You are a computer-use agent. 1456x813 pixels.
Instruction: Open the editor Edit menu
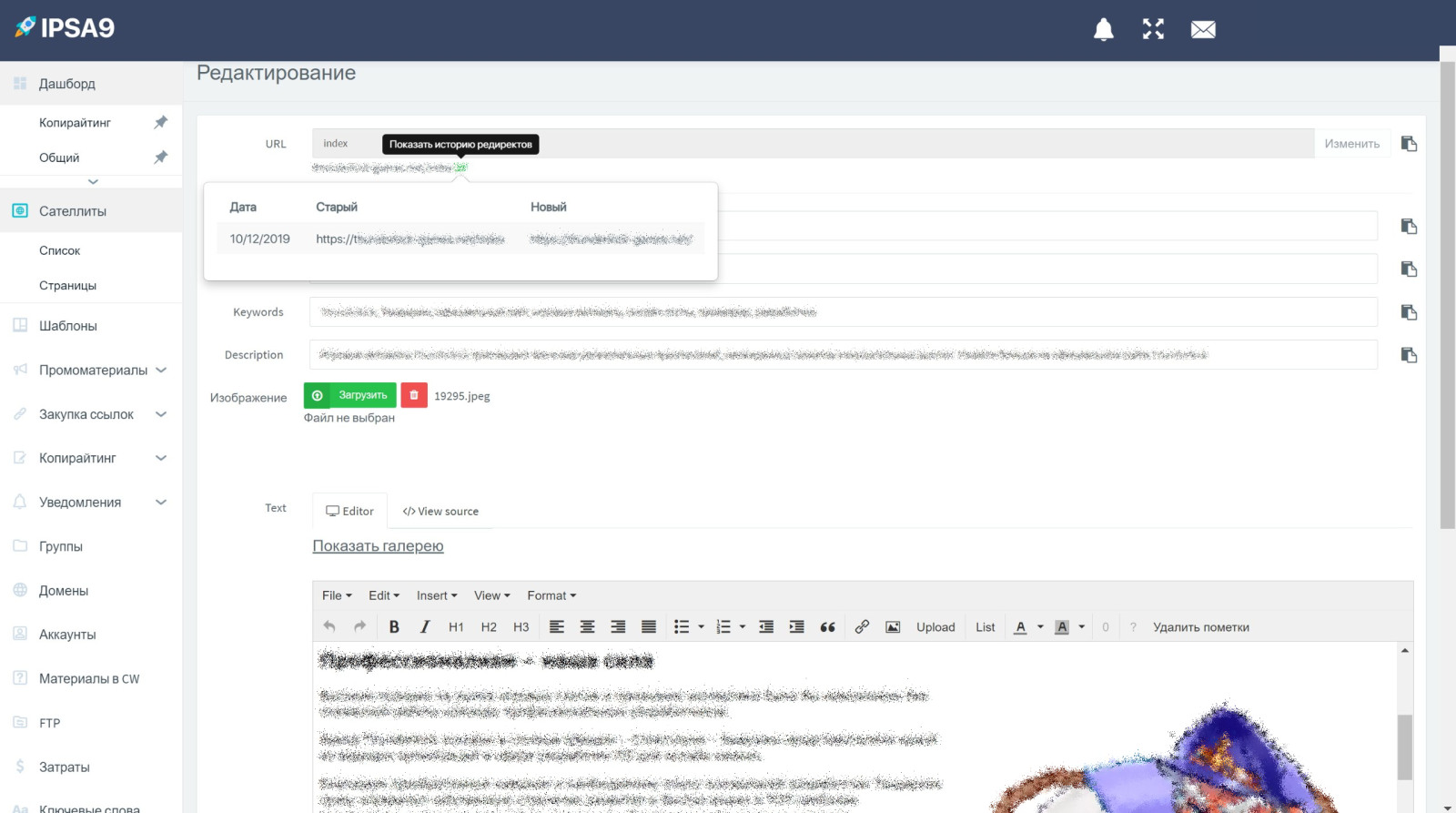point(384,595)
